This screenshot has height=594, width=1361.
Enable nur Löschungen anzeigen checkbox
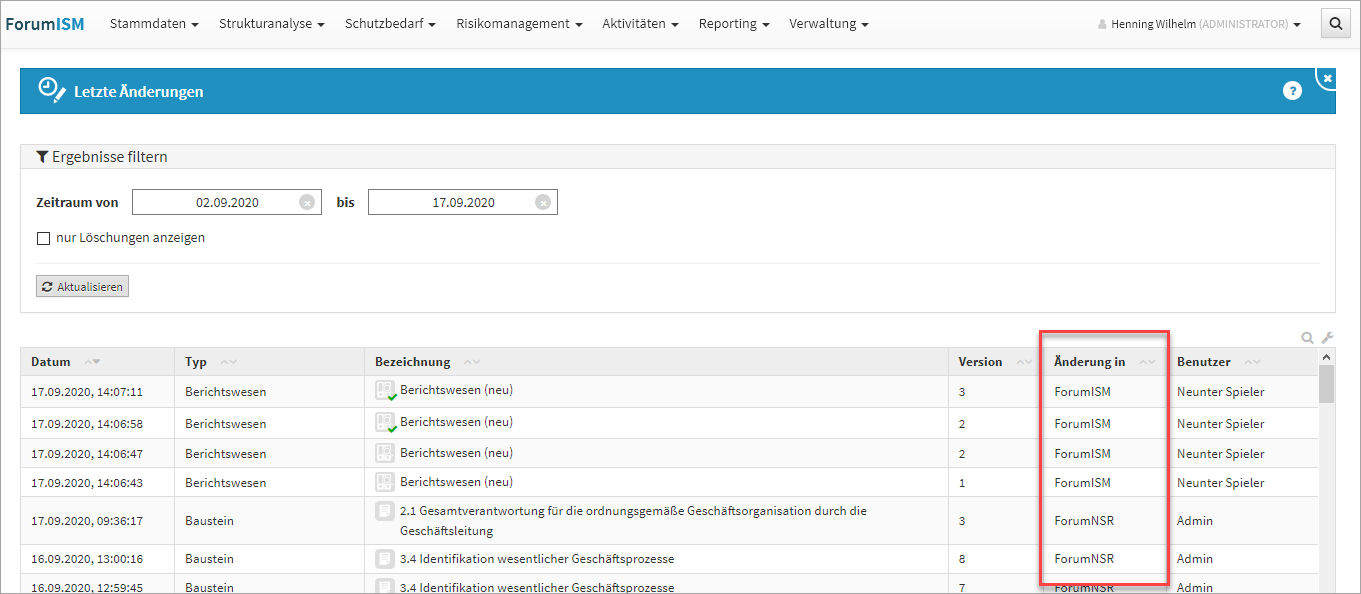(x=43, y=238)
